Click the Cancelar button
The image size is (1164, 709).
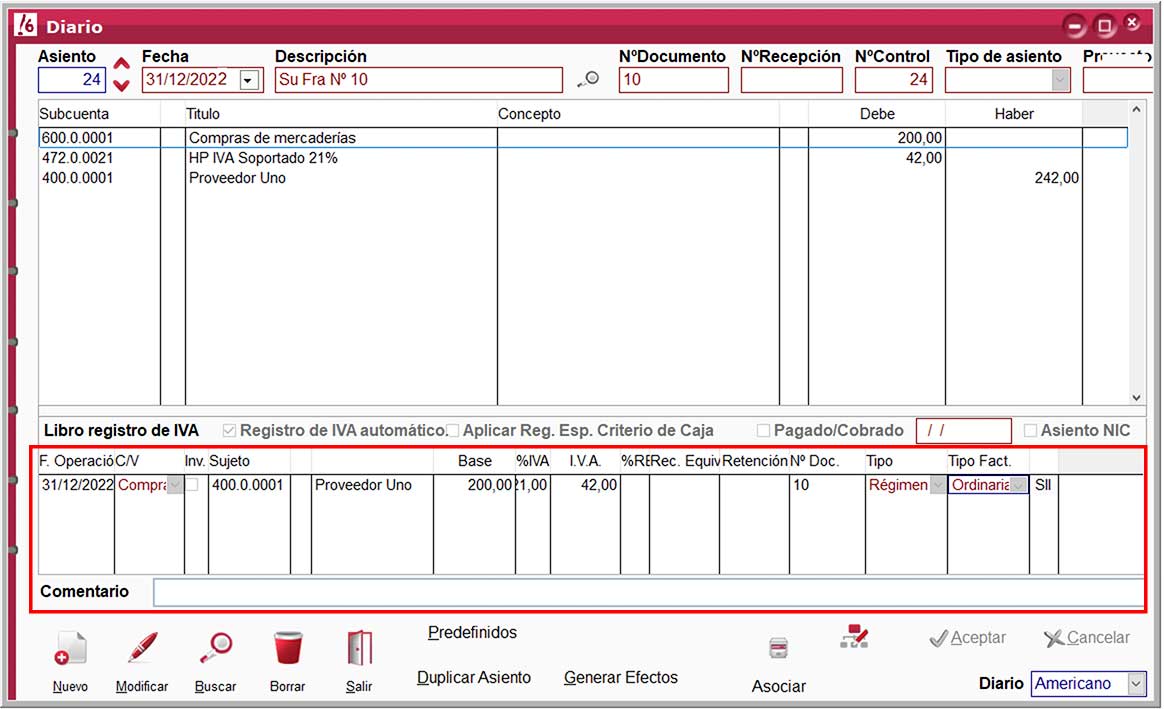[1087, 638]
